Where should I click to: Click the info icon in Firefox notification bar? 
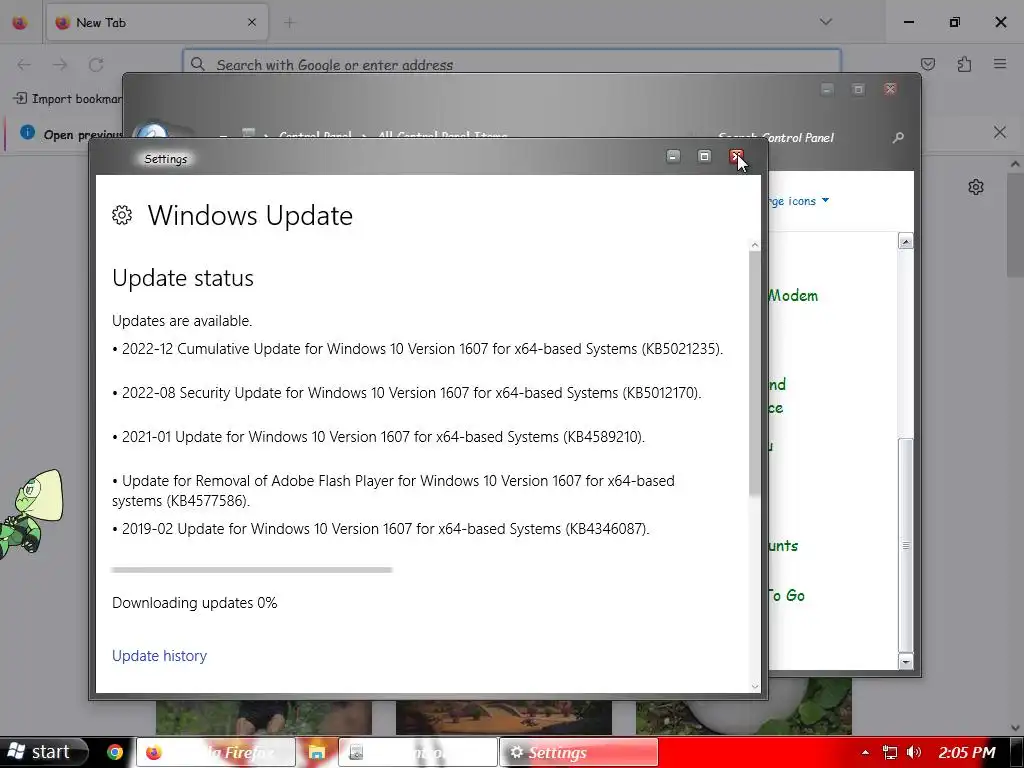(x=27, y=133)
